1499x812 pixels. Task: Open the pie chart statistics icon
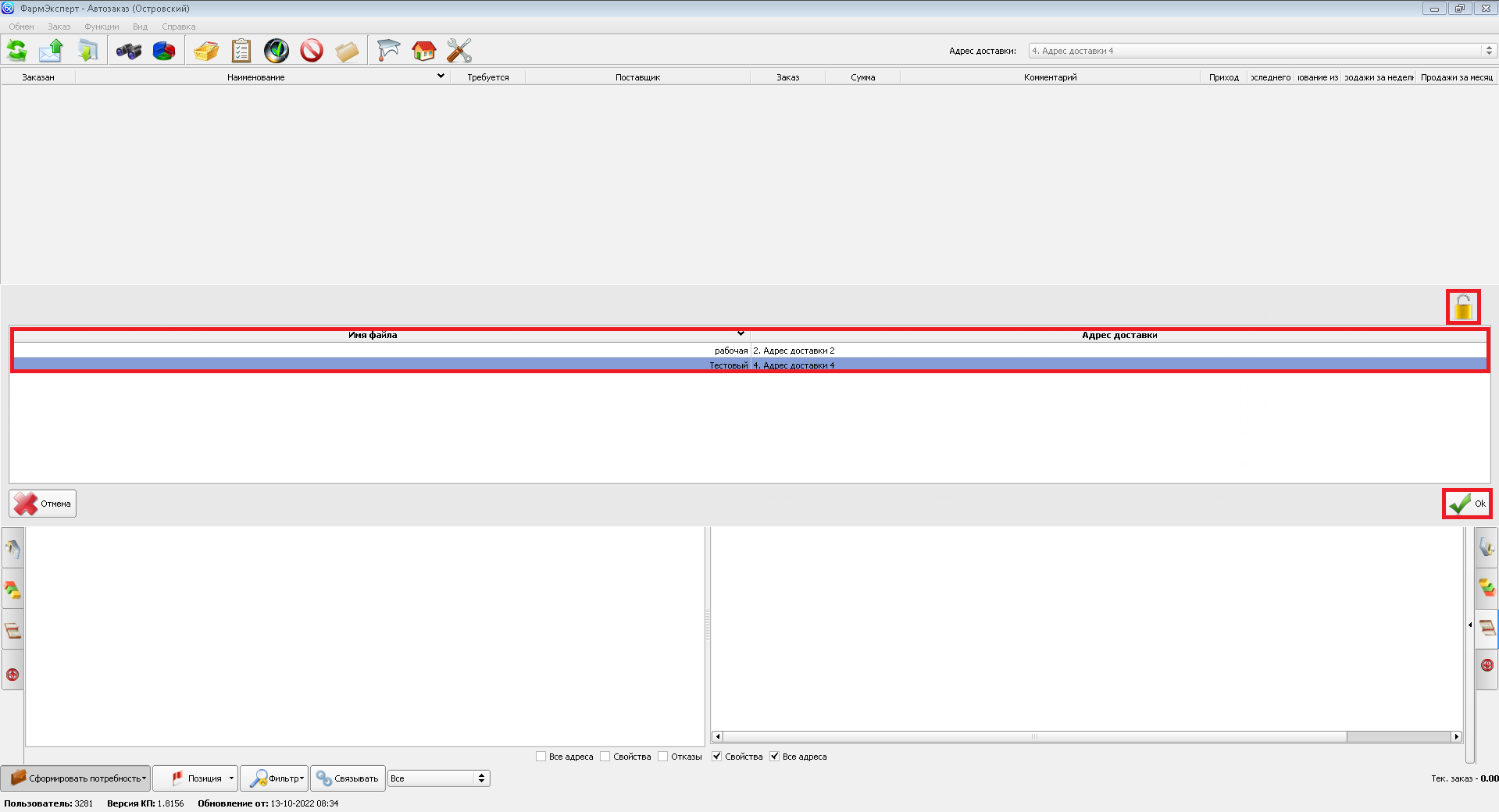tap(164, 52)
